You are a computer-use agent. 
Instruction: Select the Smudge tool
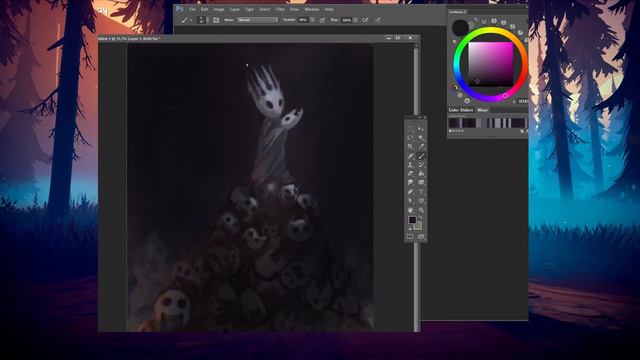[x=410, y=182]
